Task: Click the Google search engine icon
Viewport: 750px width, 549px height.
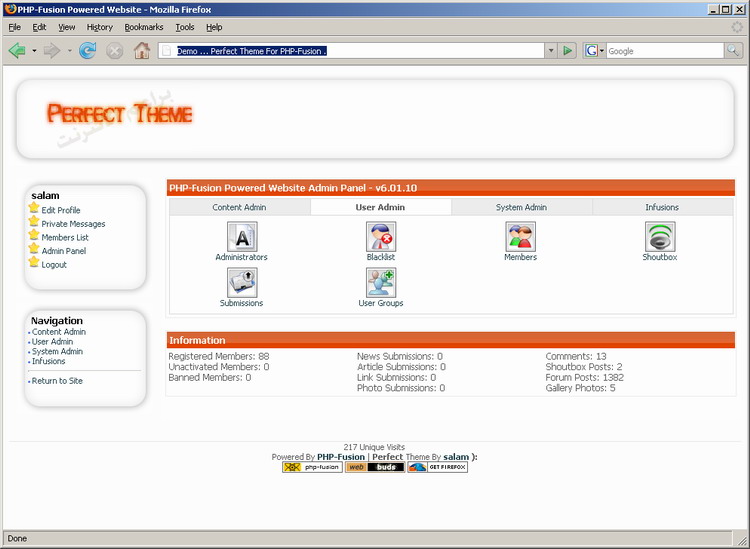Action: pyautogui.click(x=591, y=50)
